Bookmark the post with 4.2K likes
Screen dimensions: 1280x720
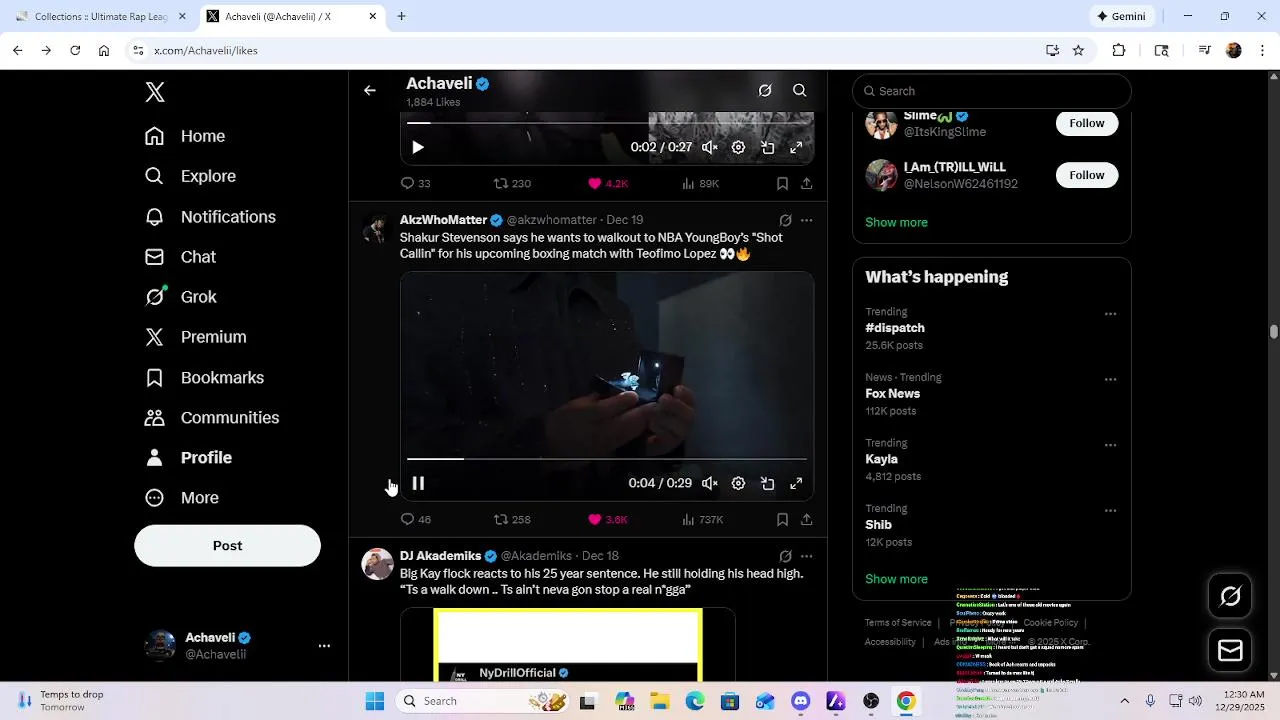[782, 184]
